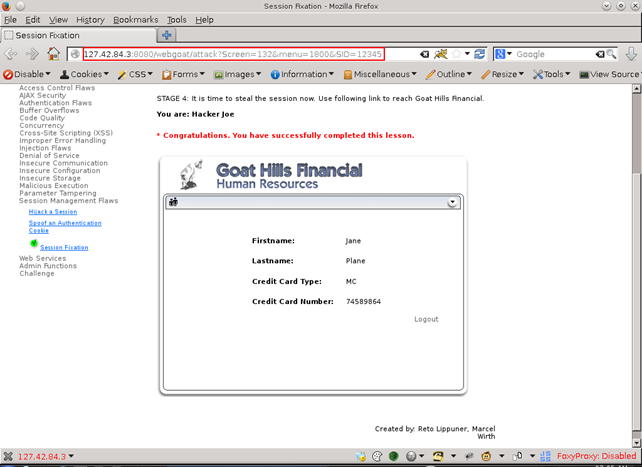Expand the Goat Hills panel dropdown arrow
Image resolution: width=642 pixels, height=467 pixels.
coord(453,202)
